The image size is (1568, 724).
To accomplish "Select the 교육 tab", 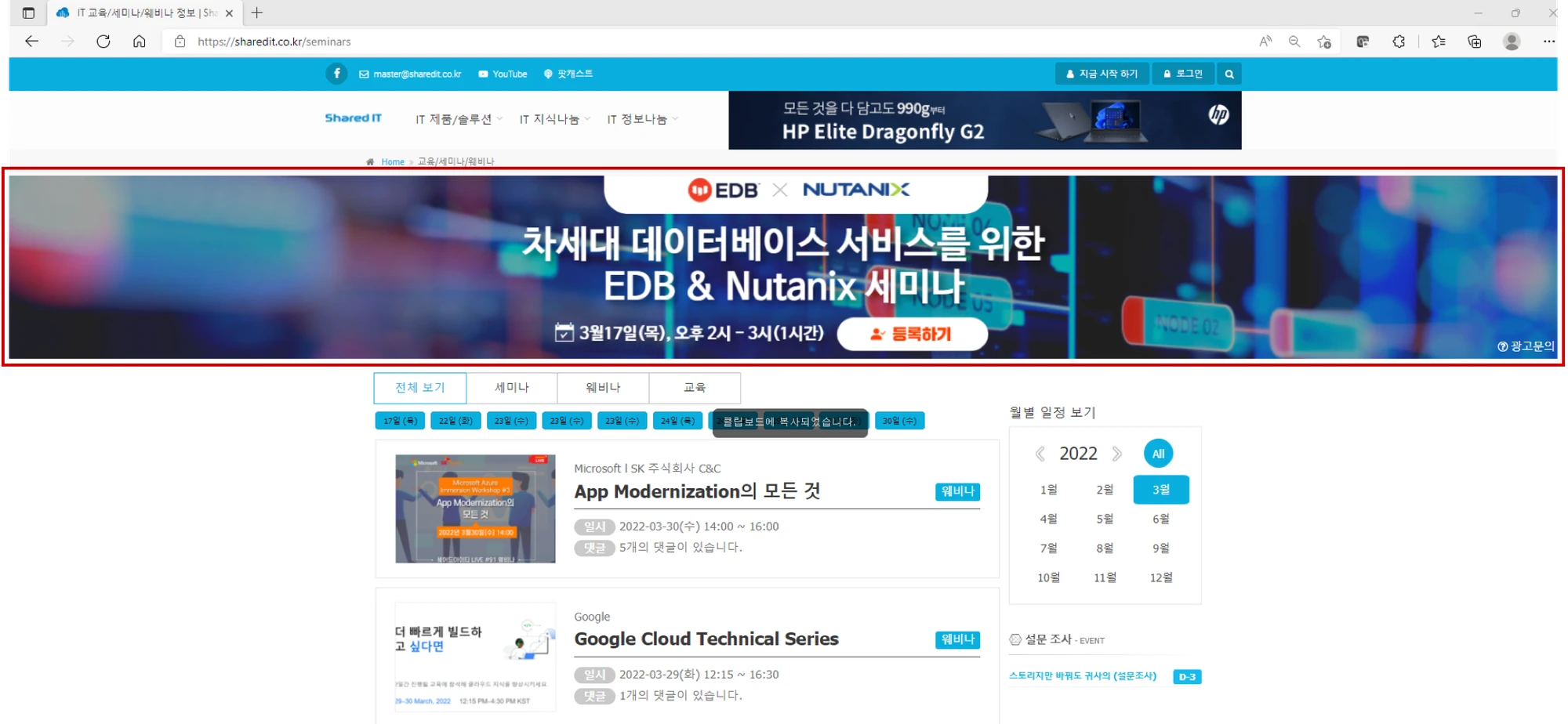I will 695,388.
